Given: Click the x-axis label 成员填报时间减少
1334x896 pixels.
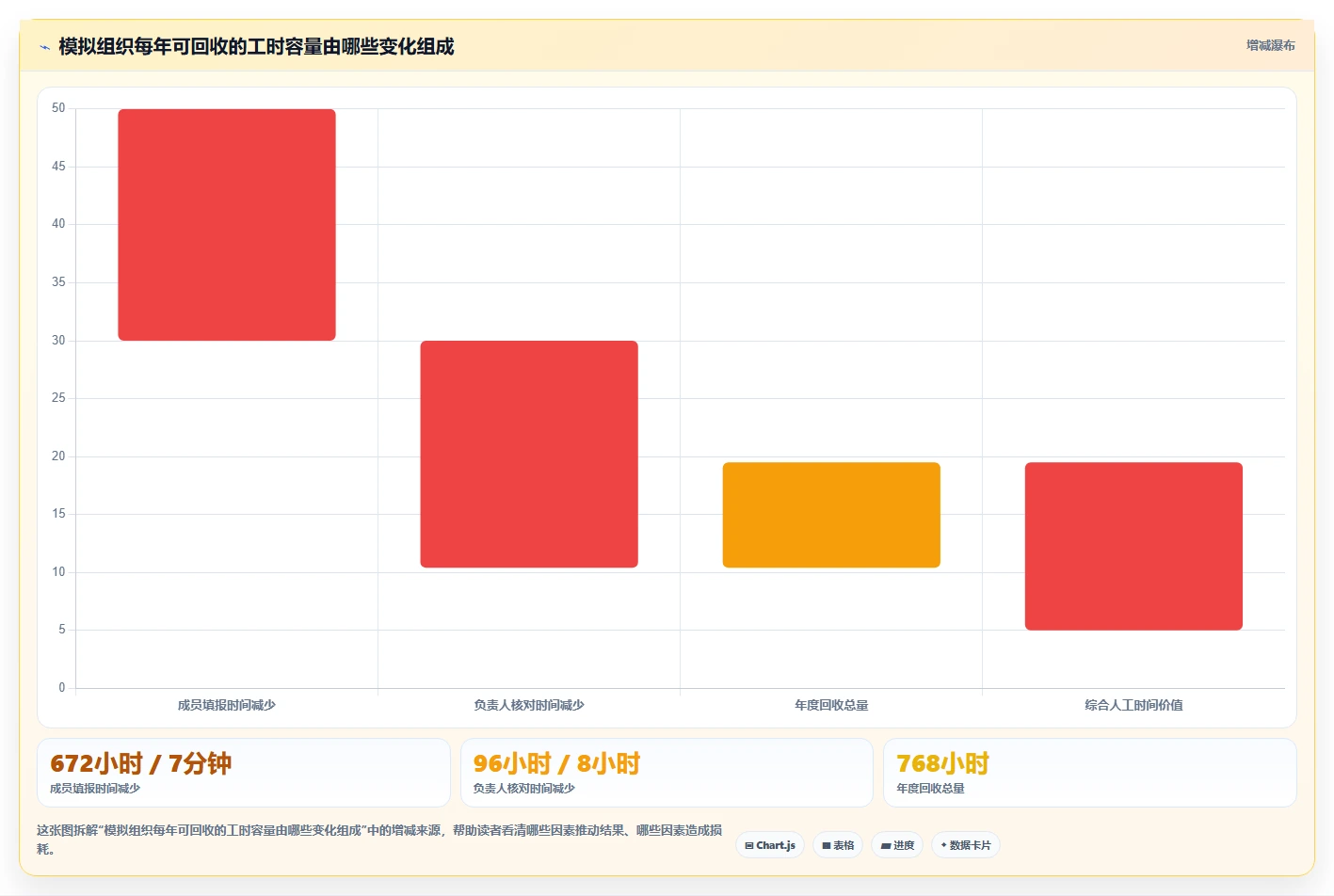Looking at the screenshot, I should (x=227, y=705).
